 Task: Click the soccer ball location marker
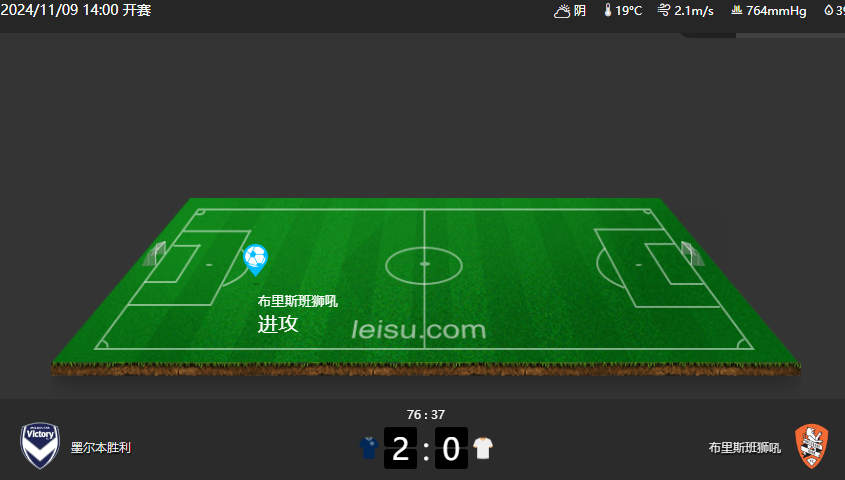(x=255, y=260)
